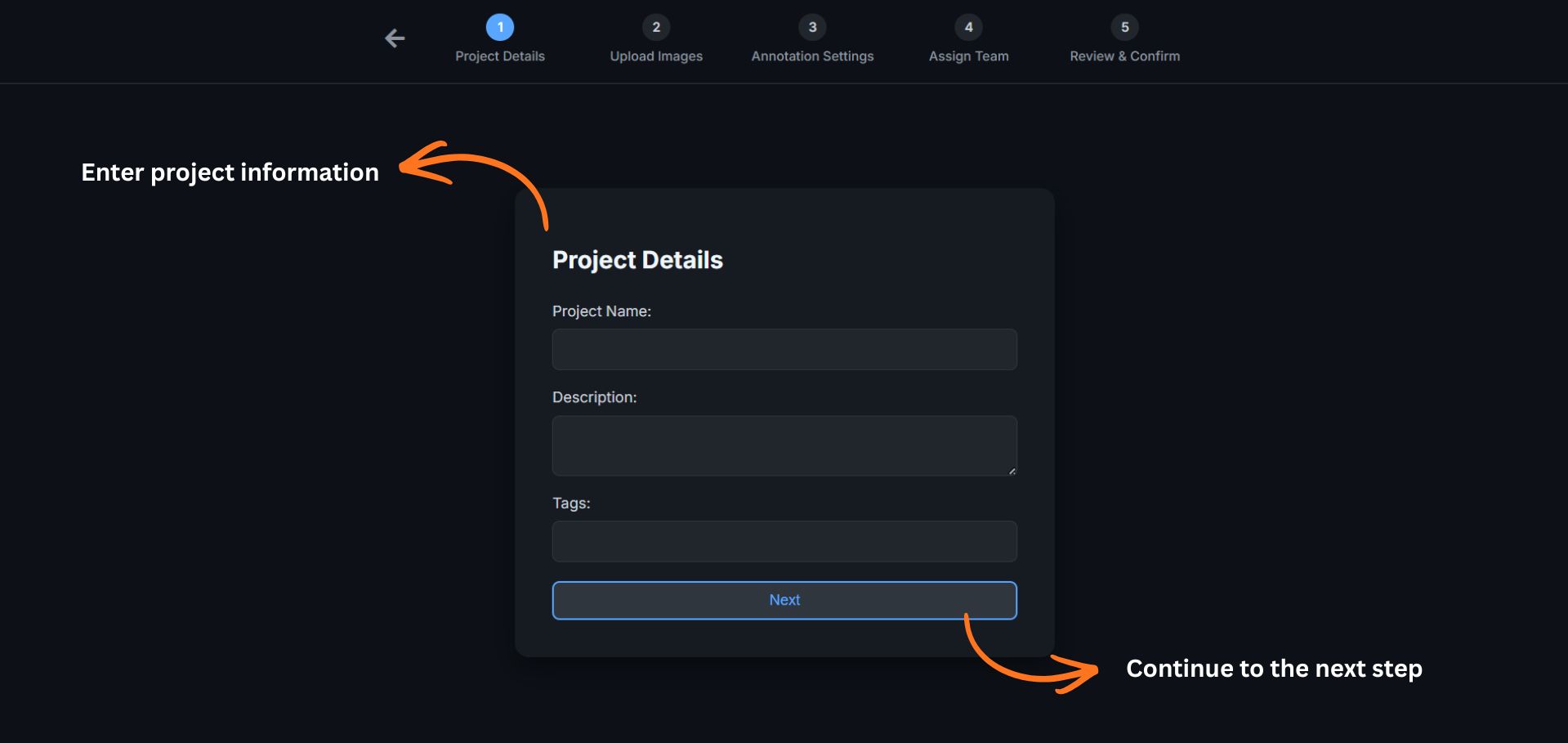Click the "Tags:" field label
Viewport: 1568px width, 743px height.
571,504
